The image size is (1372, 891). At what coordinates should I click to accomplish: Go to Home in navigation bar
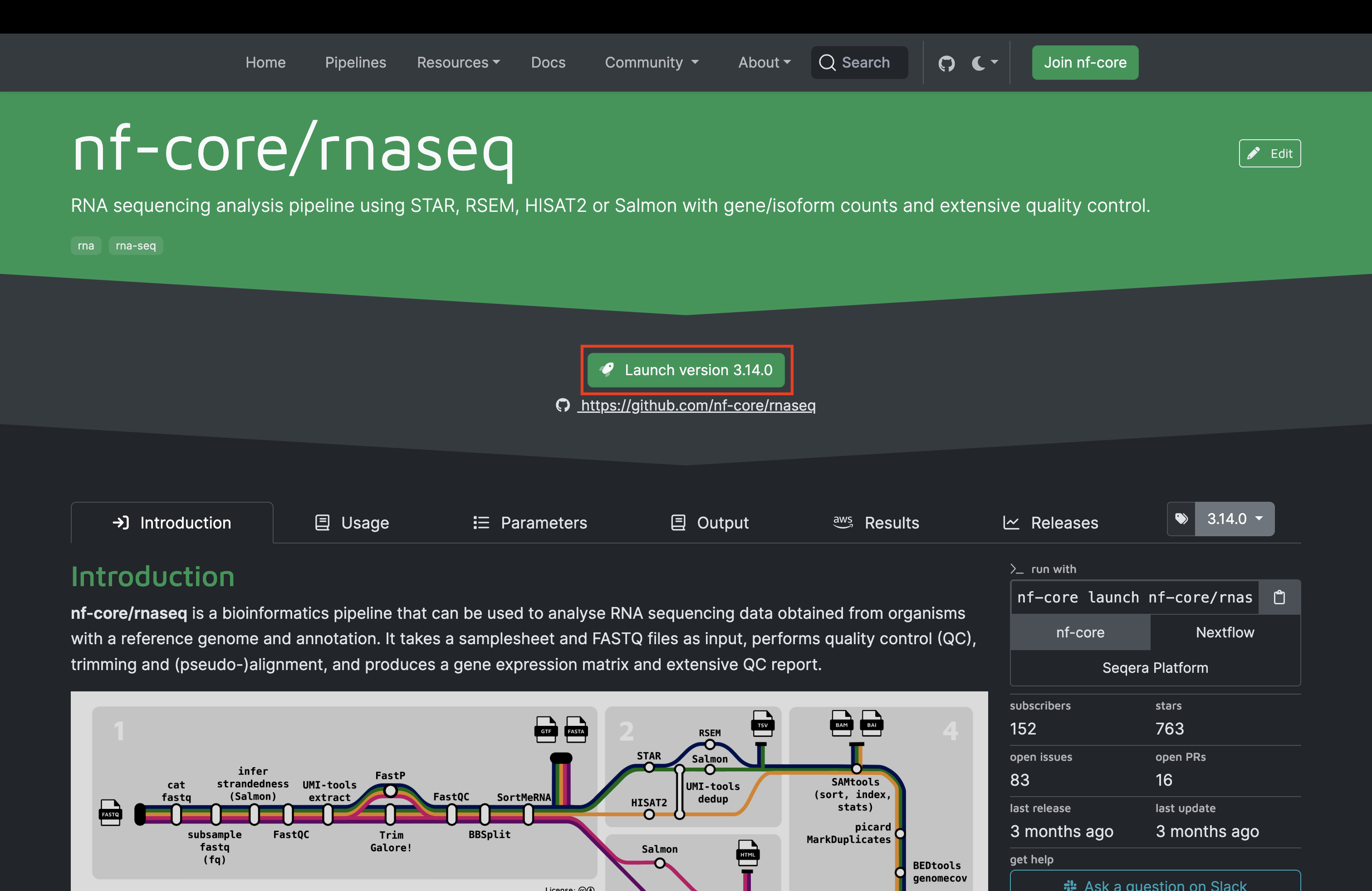pyautogui.click(x=266, y=62)
